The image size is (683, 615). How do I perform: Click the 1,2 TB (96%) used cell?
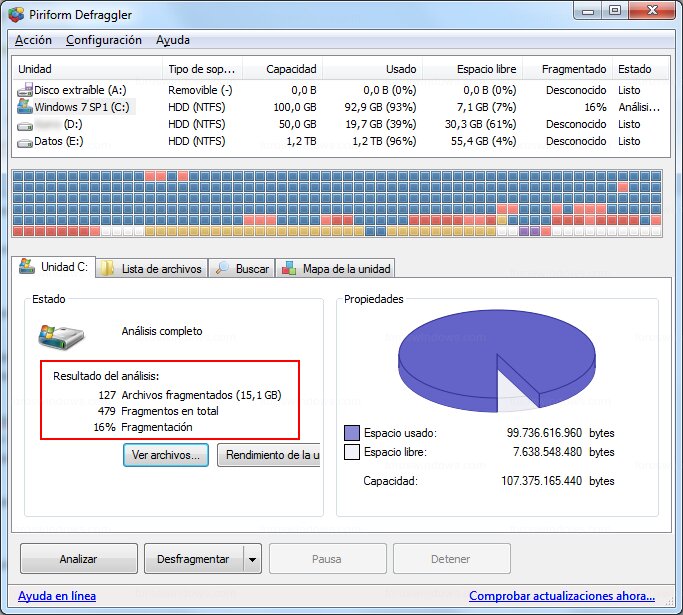click(x=384, y=141)
